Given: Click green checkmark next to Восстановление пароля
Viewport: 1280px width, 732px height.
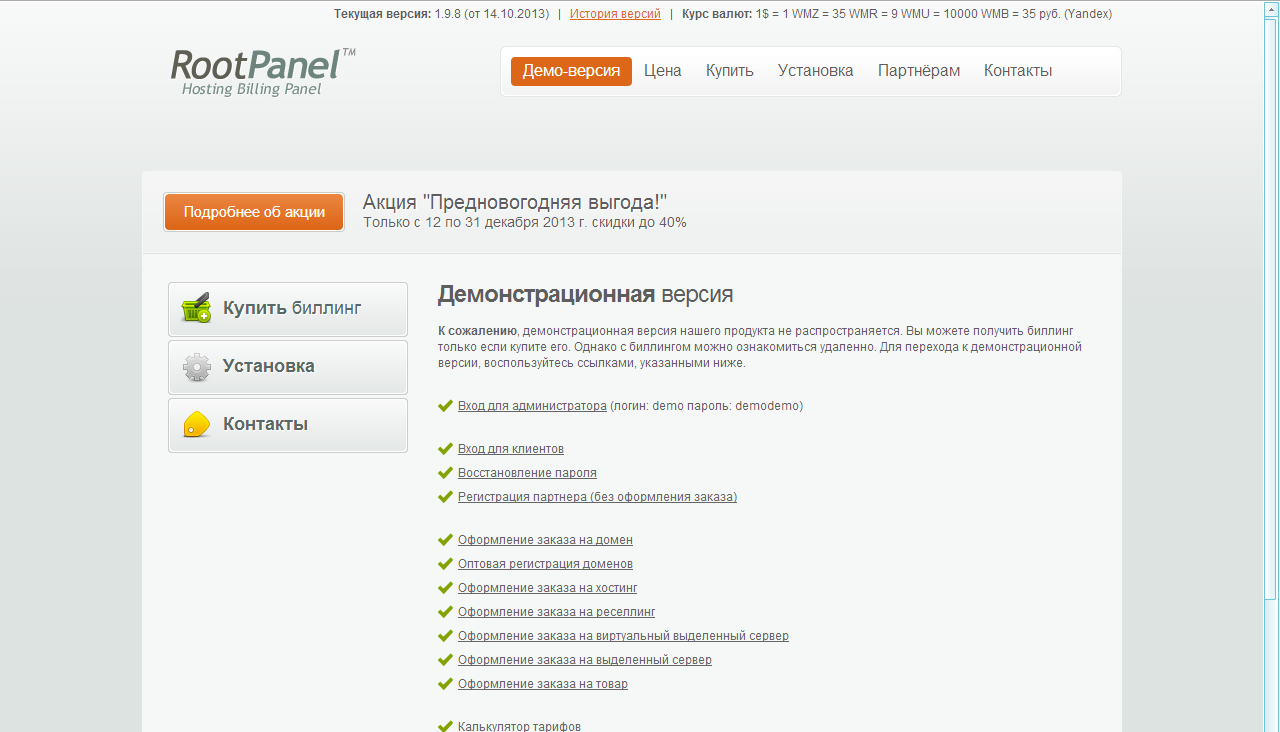Looking at the screenshot, I should coord(445,473).
